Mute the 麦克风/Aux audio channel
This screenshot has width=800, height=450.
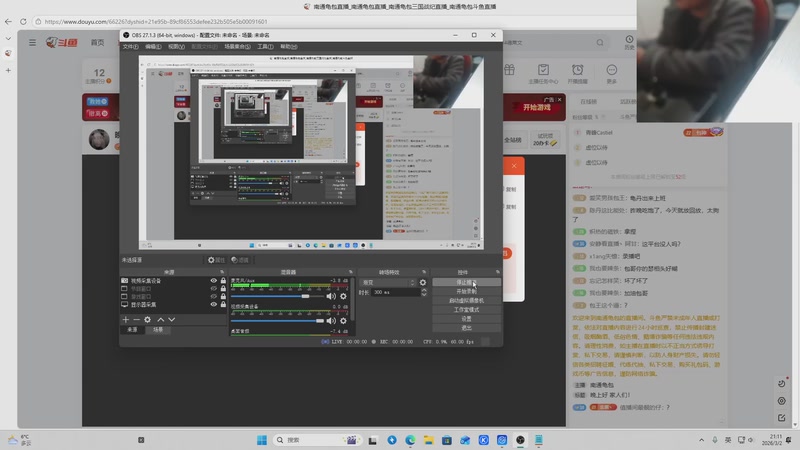tap(331, 296)
